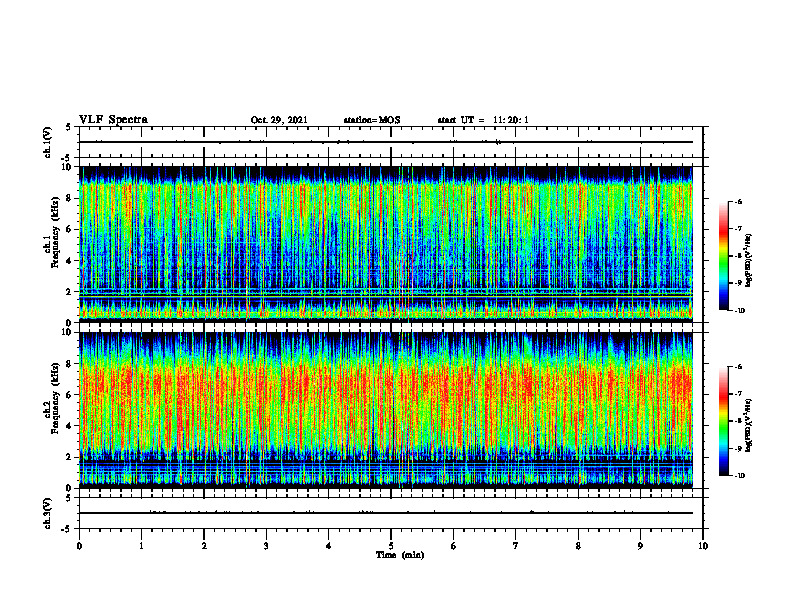
Task: Click the "station=MOS" header text
Action: pyautogui.click(x=372, y=120)
